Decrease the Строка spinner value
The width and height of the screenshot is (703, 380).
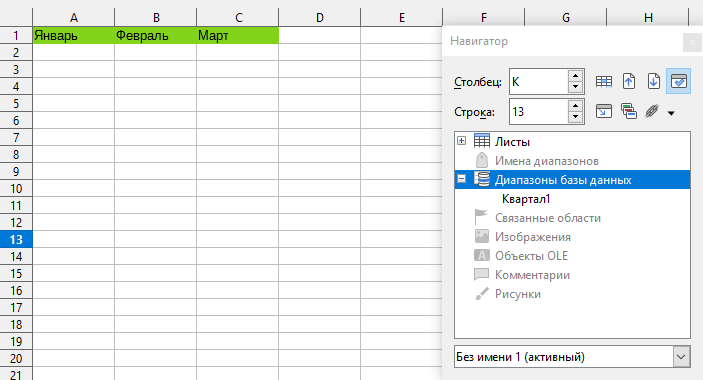[575, 117]
